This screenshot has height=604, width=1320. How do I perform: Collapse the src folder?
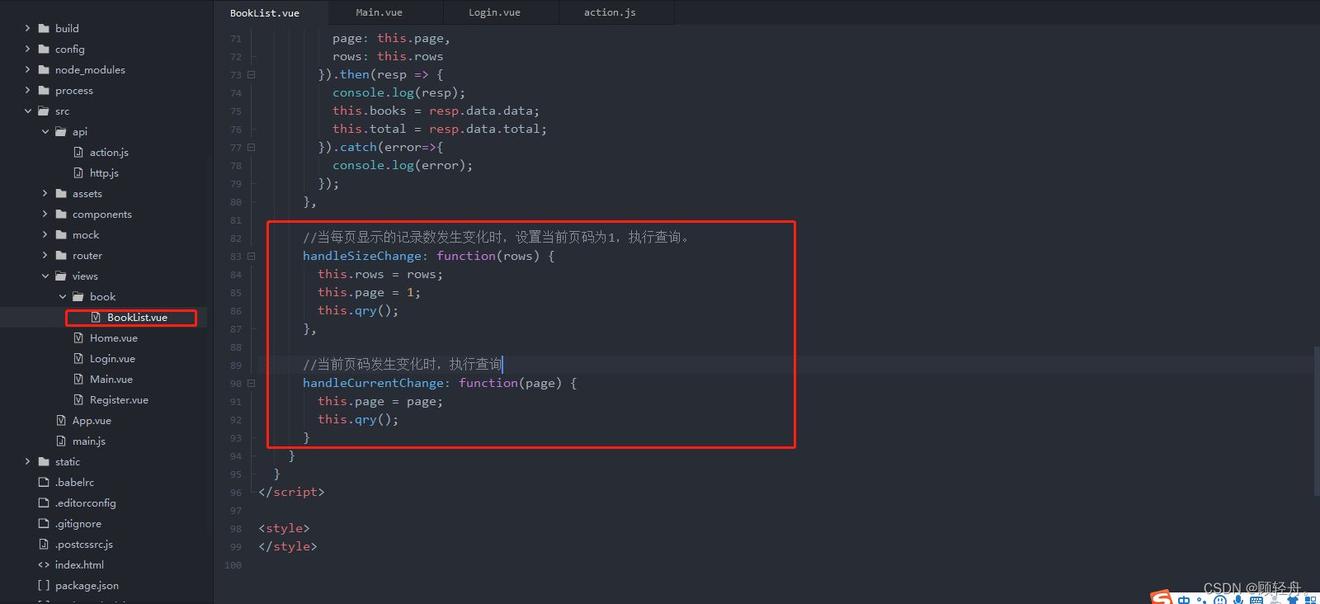(x=28, y=111)
